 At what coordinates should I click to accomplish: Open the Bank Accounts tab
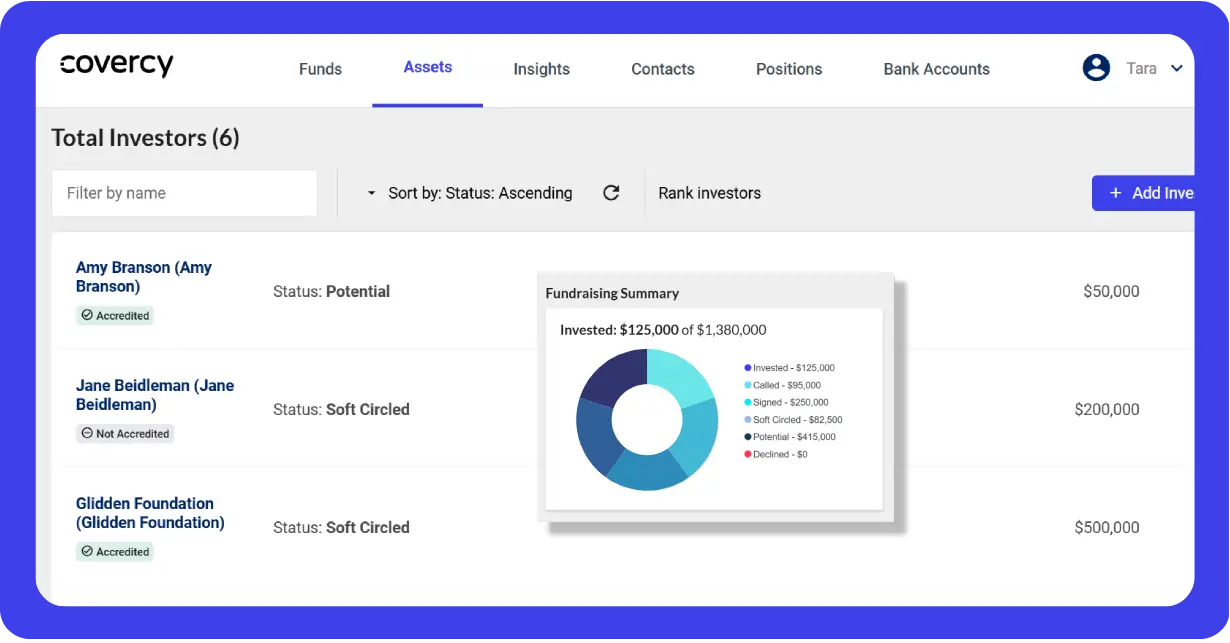coord(936,69)
